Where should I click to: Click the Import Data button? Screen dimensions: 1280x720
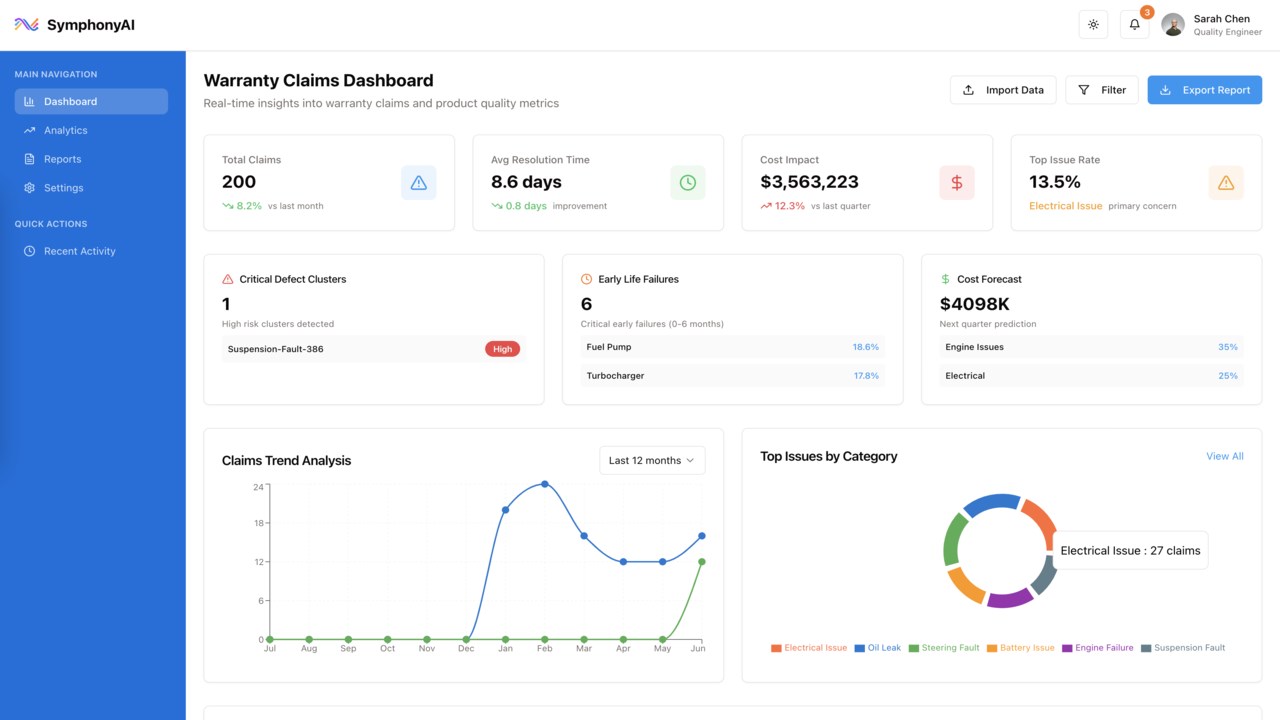tap(1002, 90)
